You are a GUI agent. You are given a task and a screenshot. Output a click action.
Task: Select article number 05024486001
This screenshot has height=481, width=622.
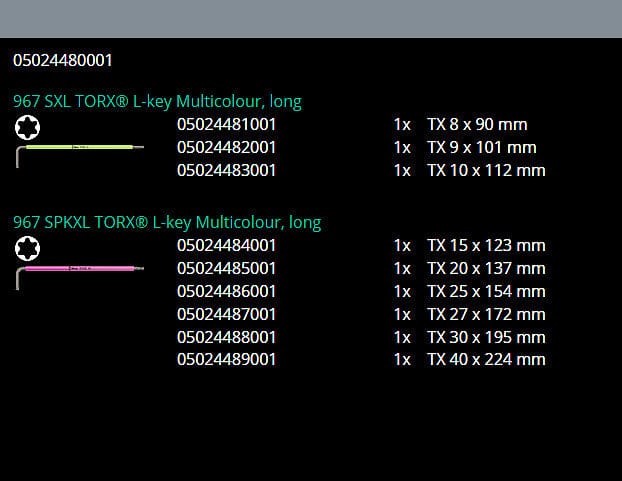(x=227, y=291)
